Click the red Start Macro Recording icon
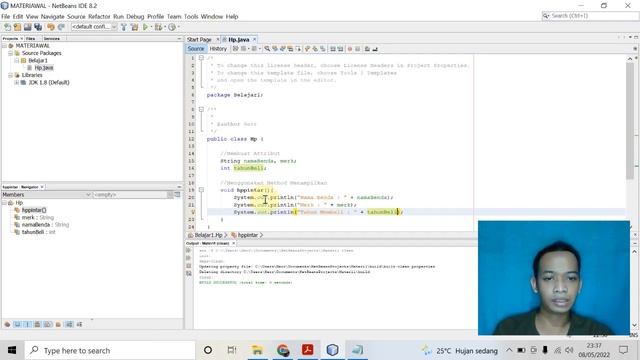This screenshot has height=360, width=640. point(350,49)
